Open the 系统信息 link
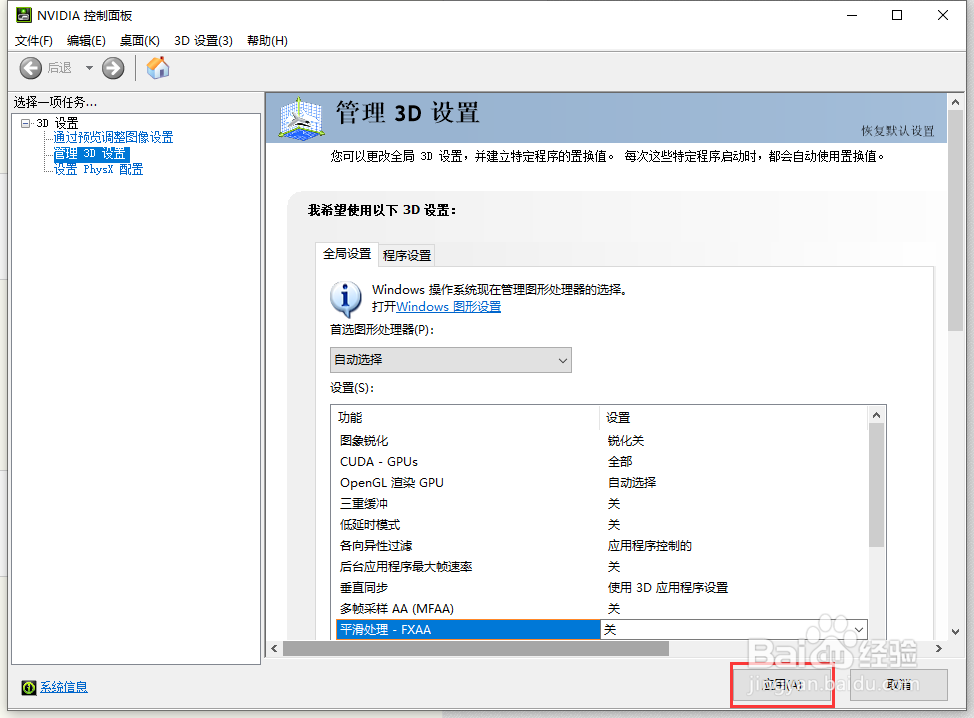 click(64, 687)
